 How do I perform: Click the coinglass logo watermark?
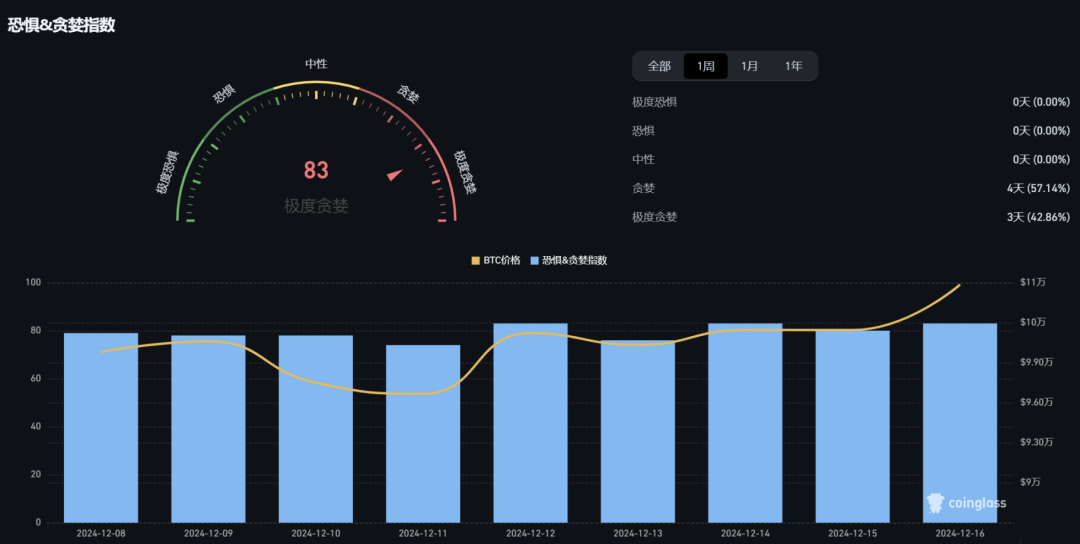pyautogui.click(x=966, y=503)
